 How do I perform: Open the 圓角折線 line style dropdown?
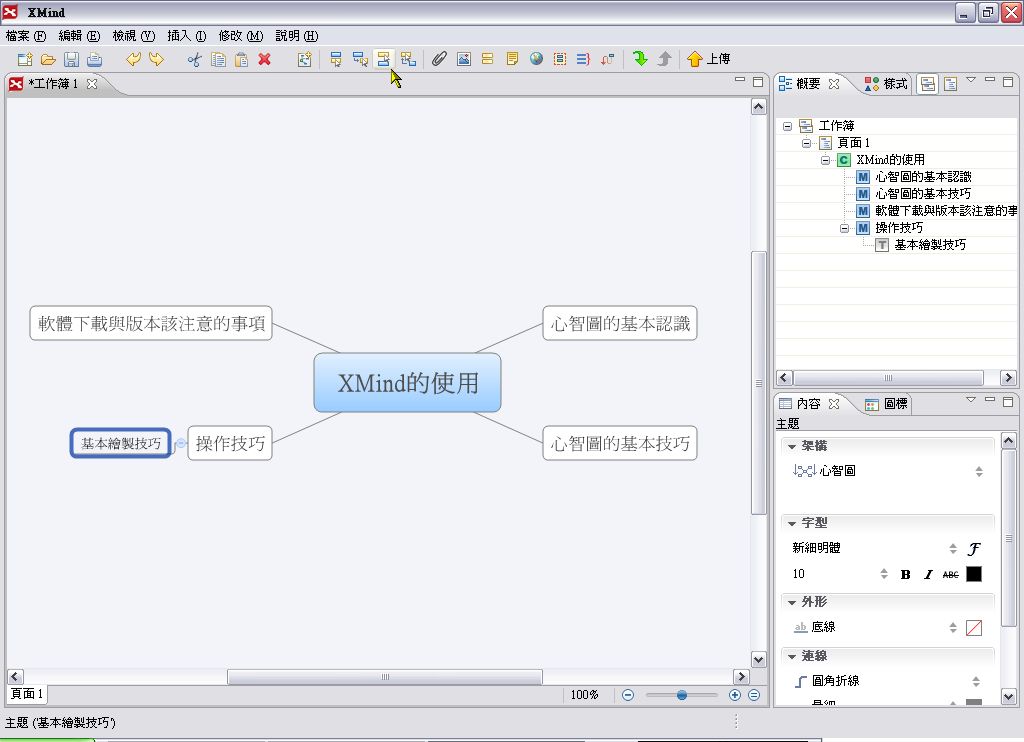(976, 682)
